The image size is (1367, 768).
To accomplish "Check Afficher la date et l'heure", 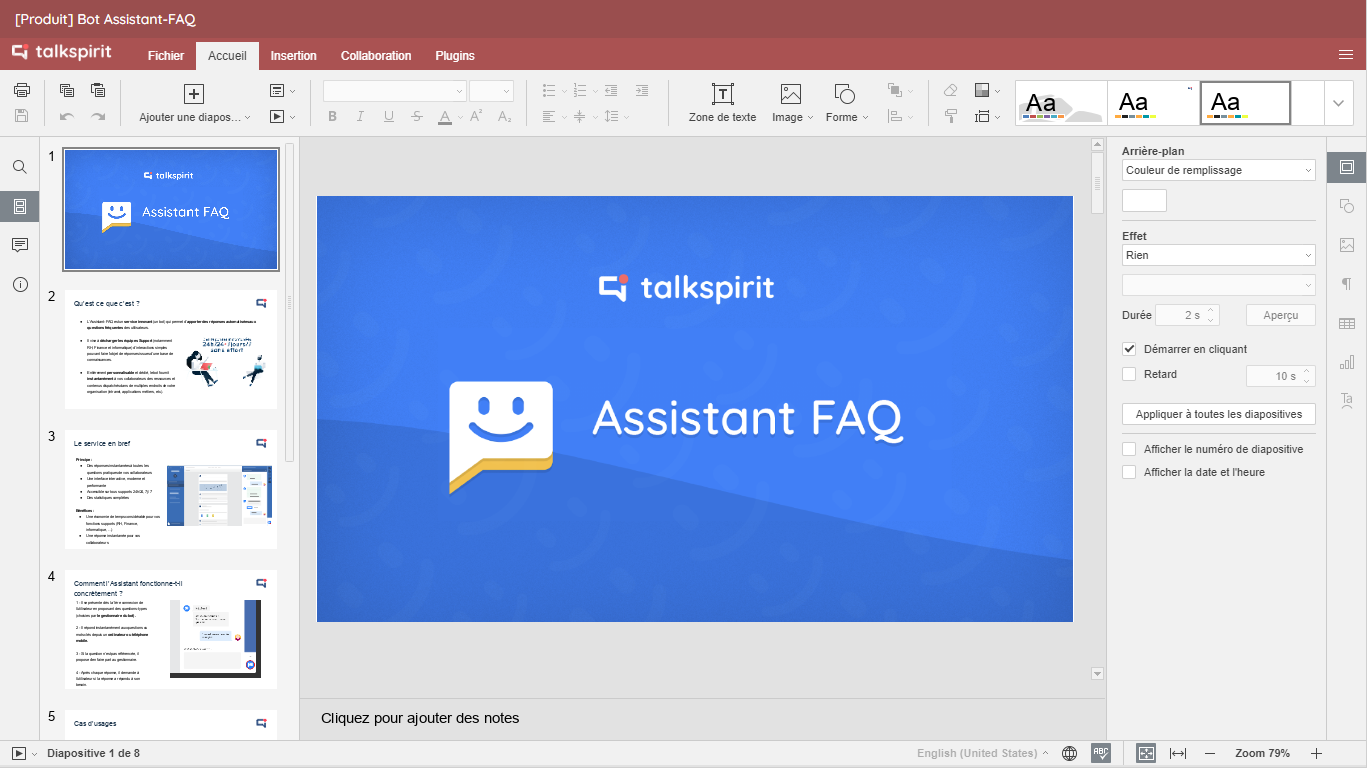I will 1129,472.
